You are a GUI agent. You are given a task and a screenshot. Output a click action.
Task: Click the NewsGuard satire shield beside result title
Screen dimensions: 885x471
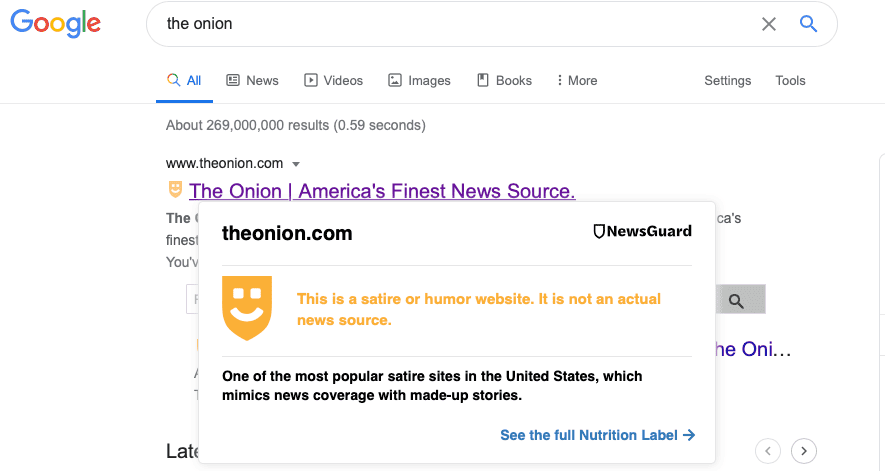pyautogui.click(x=175, y=190)
